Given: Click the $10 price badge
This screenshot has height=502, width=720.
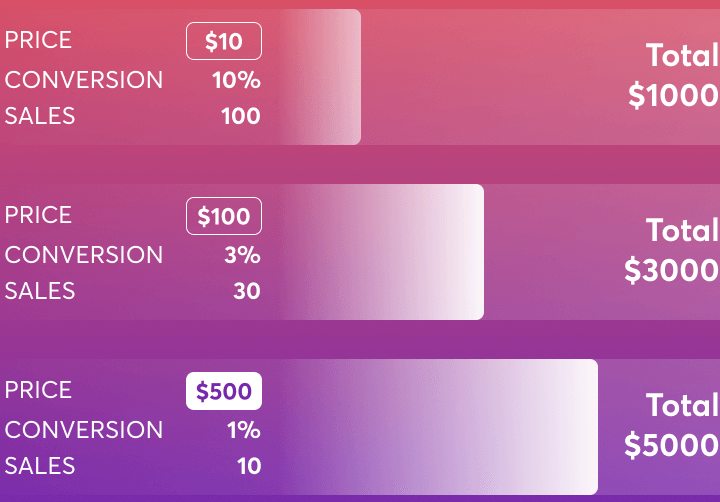Looking at the screenshot, I should [x=224, y=41].
